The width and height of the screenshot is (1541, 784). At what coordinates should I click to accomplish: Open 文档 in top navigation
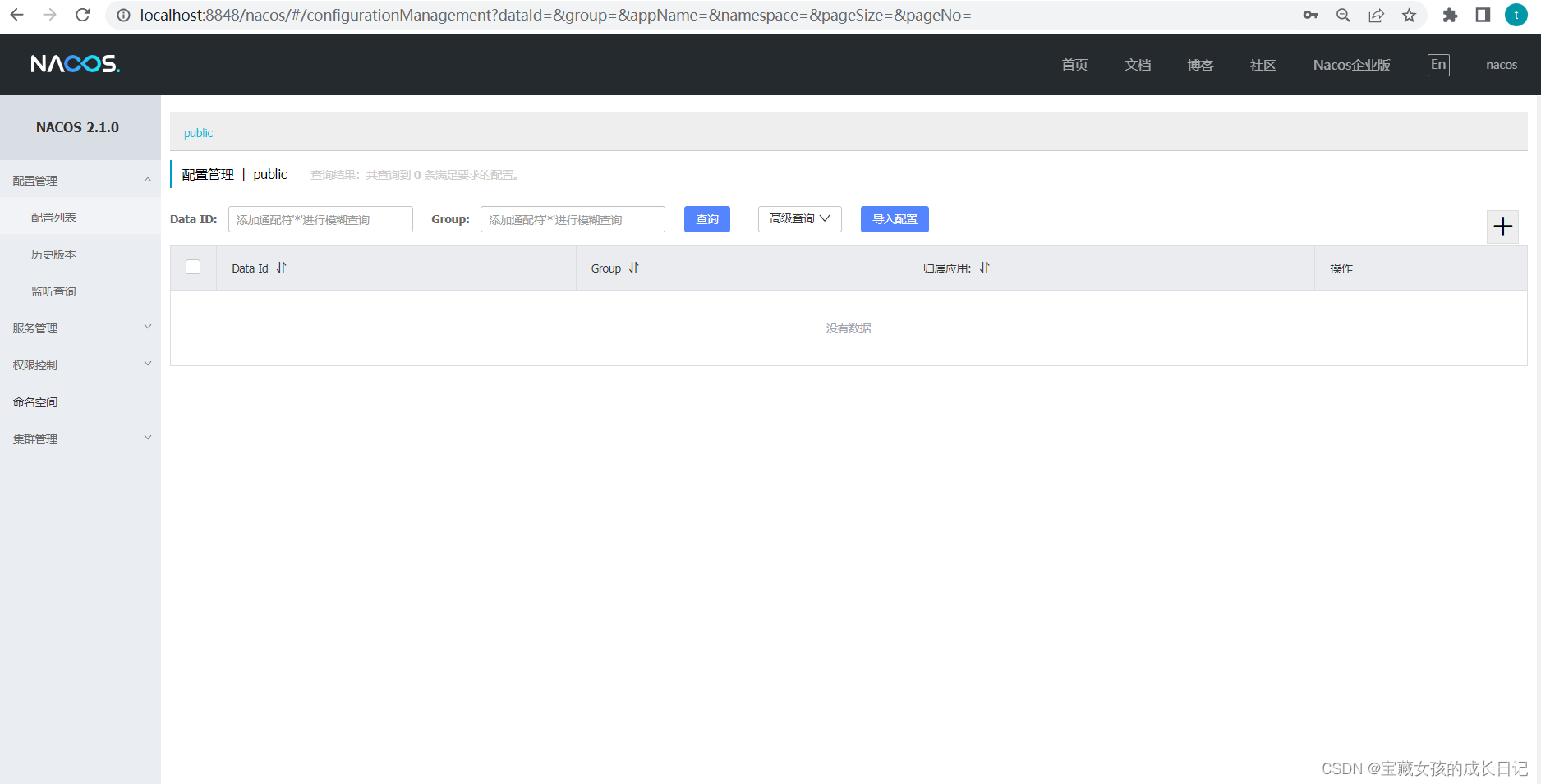1138,65
